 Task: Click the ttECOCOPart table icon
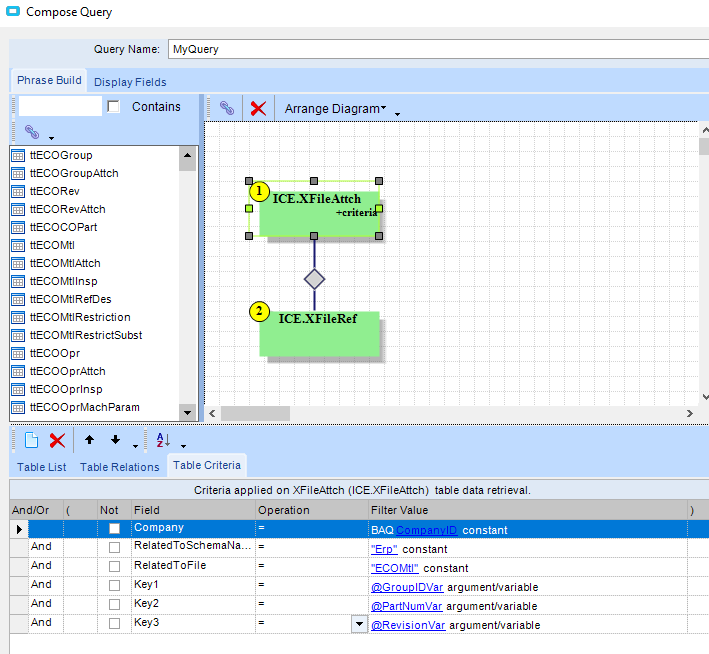[18, 227]
